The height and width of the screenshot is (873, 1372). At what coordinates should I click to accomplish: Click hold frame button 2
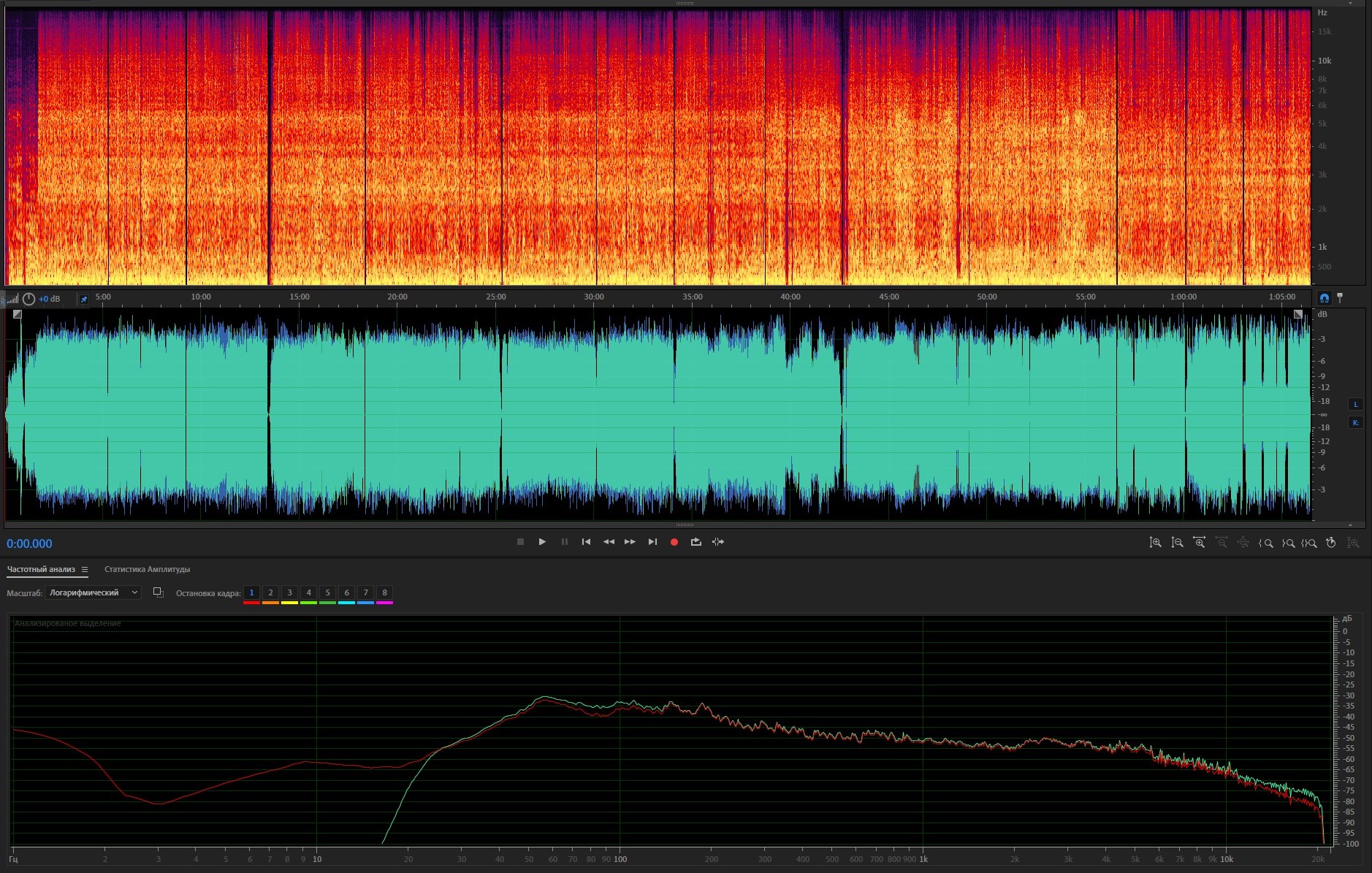coord(270,592)
